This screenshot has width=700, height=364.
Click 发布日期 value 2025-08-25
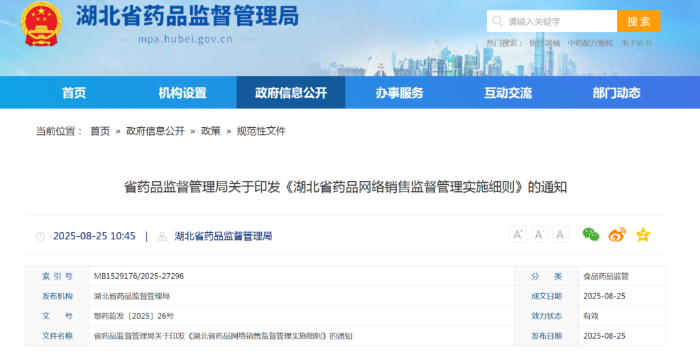[604, 336]
